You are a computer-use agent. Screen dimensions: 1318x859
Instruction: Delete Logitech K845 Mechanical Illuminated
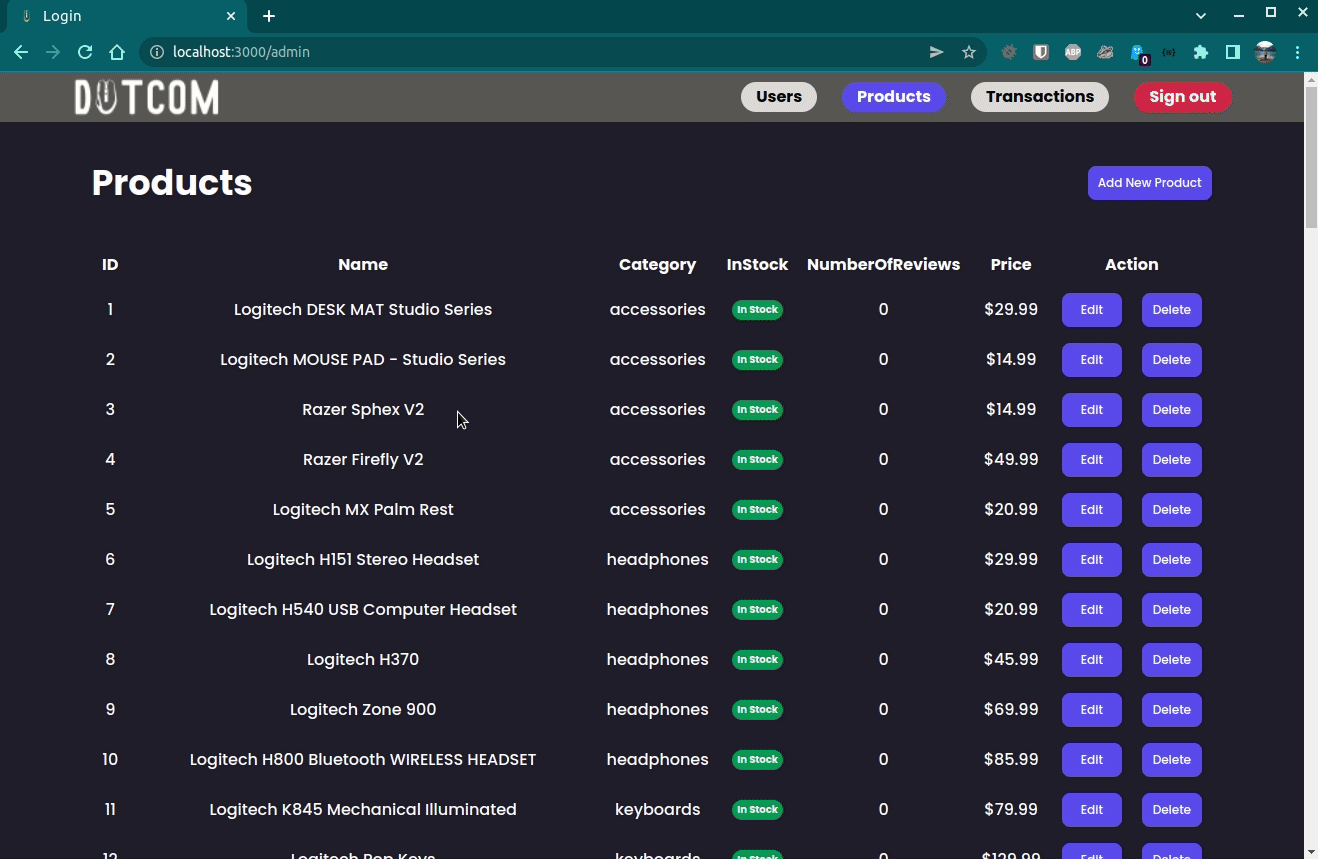click(x=1172, y=810)
